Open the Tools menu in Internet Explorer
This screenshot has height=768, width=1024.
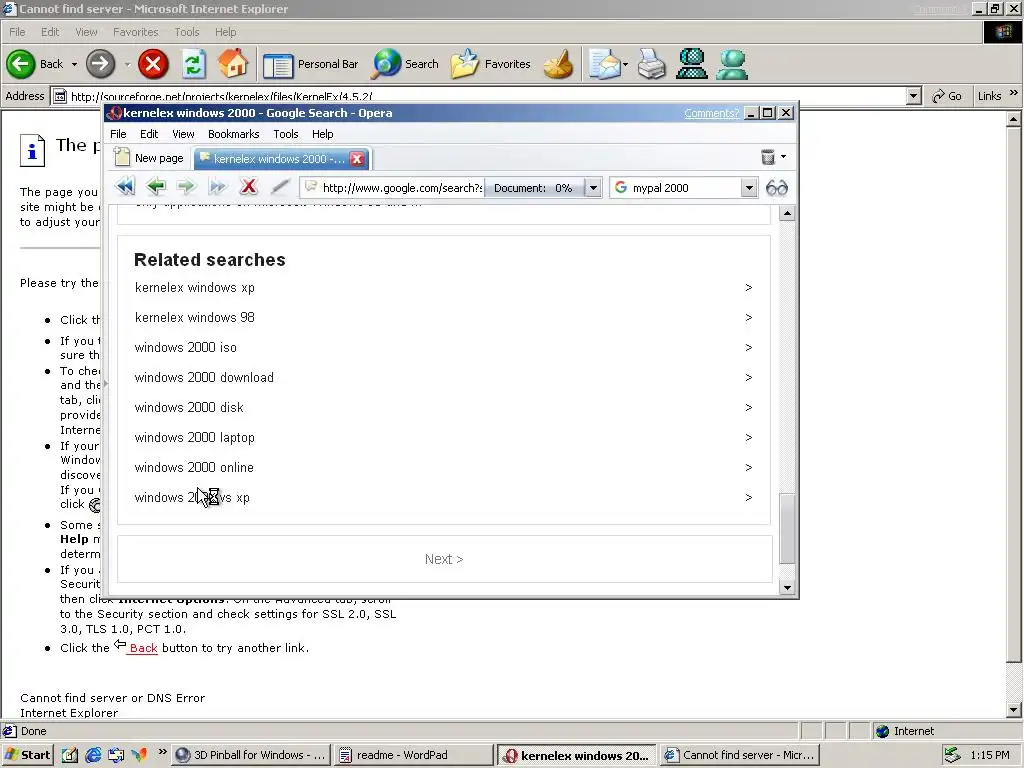click(187, 32)
